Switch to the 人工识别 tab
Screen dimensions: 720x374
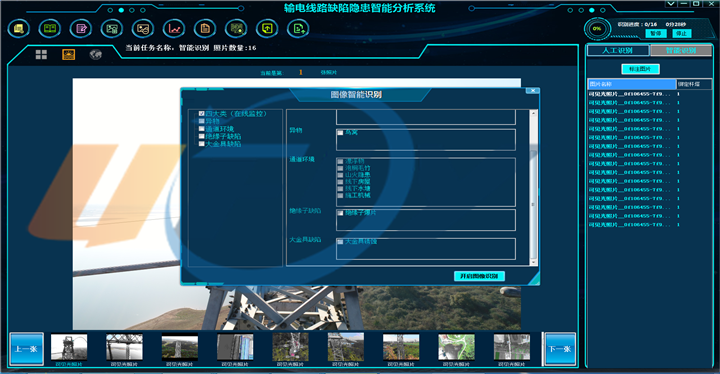pyautogui.click(x=618, y=51)
